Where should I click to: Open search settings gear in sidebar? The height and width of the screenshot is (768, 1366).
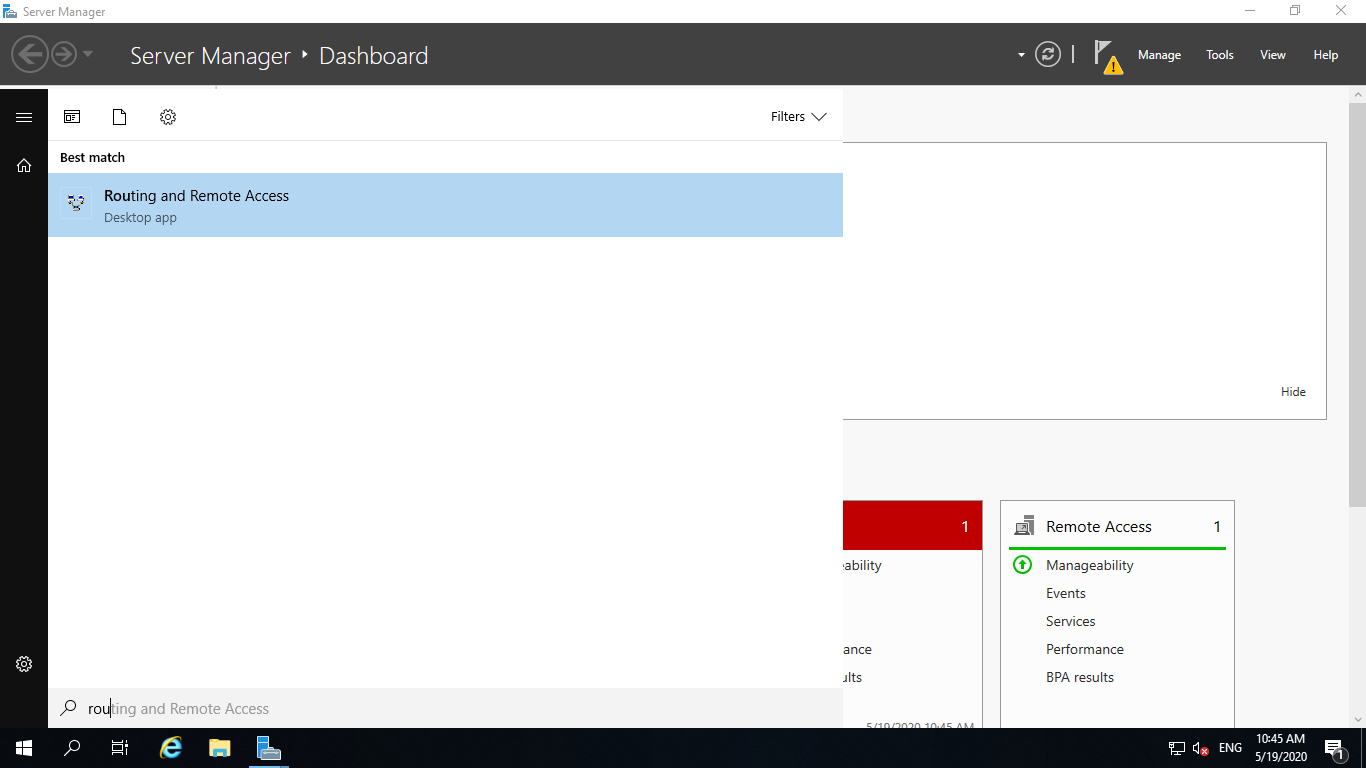(x=24, y=664)
